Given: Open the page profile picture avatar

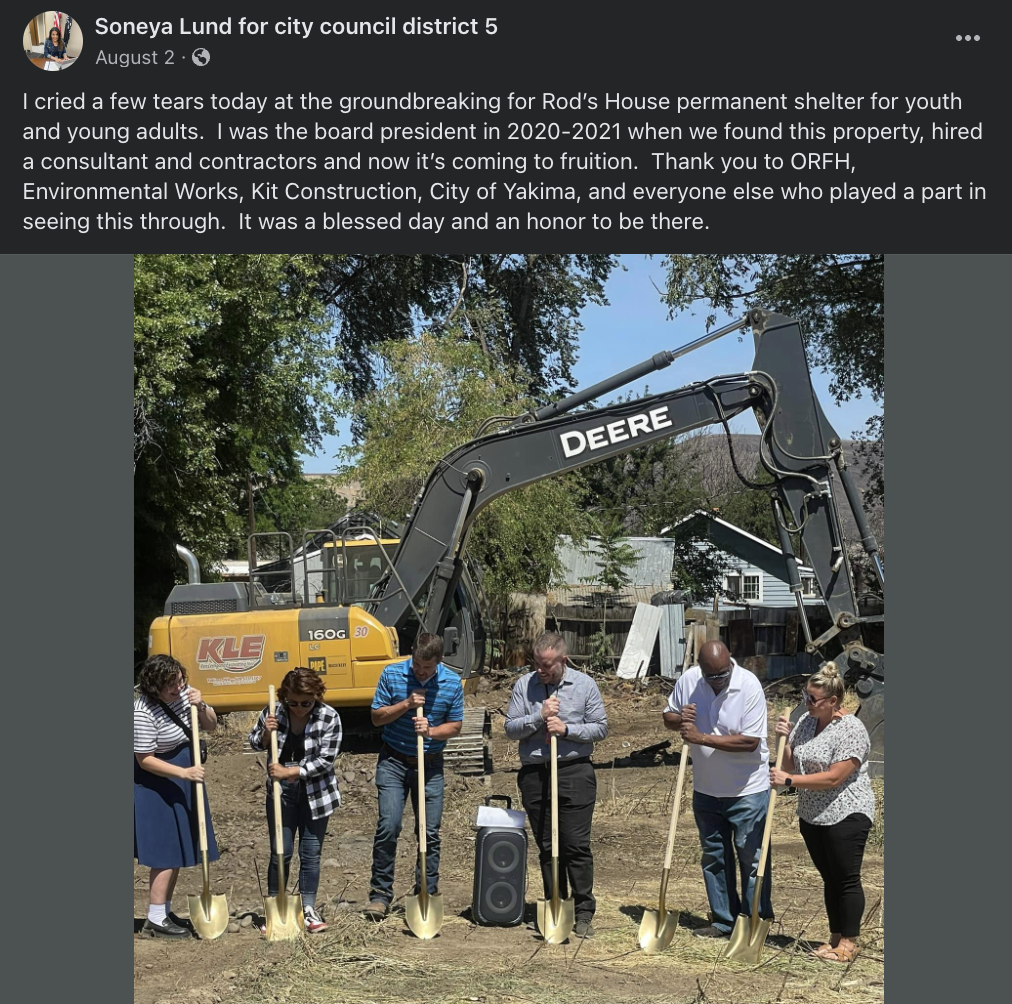Looking at the screenshot, I should pyautogui.click(x=53, y=41).
